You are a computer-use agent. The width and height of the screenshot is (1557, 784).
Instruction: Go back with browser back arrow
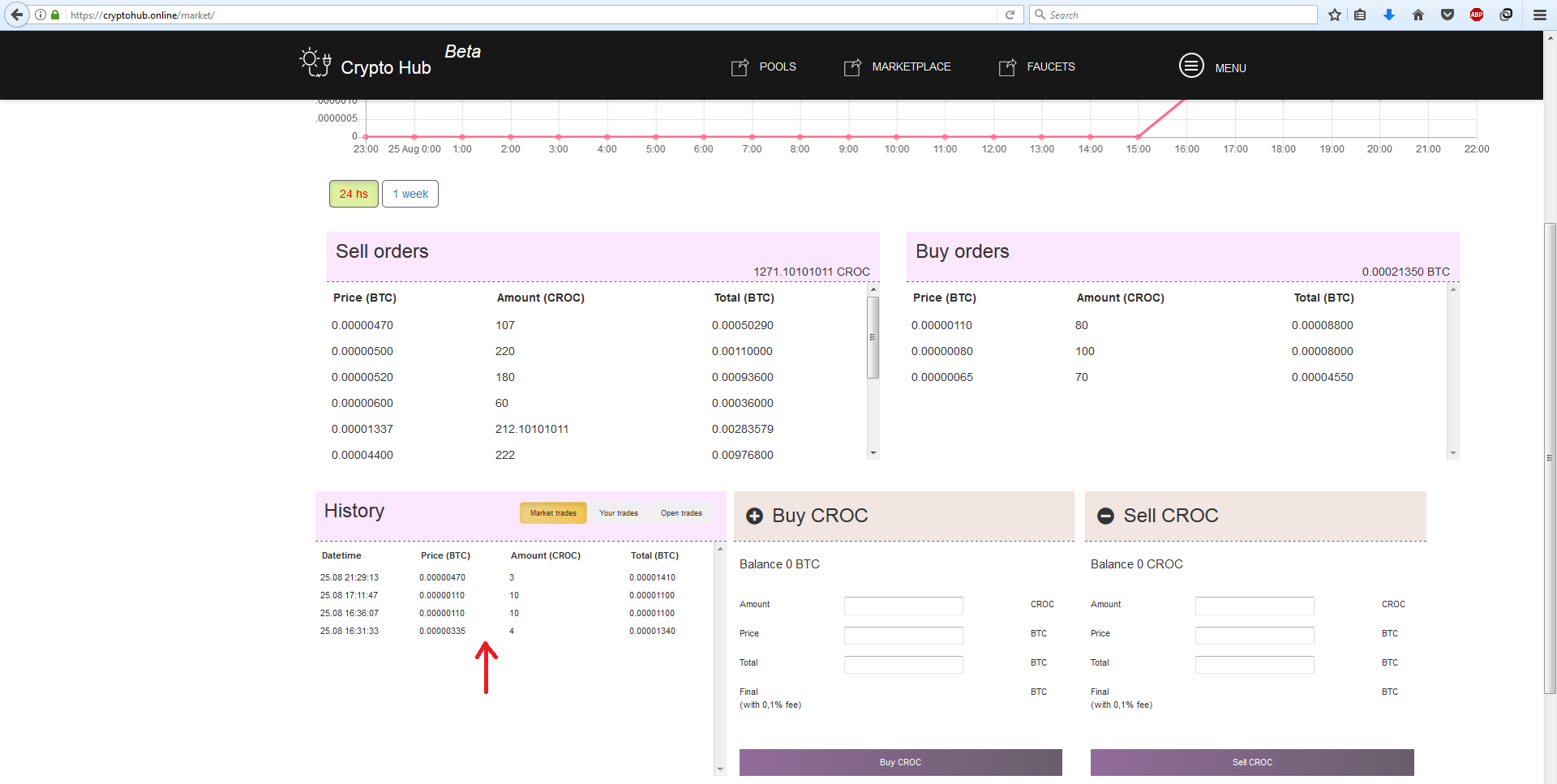click(16, 15)
